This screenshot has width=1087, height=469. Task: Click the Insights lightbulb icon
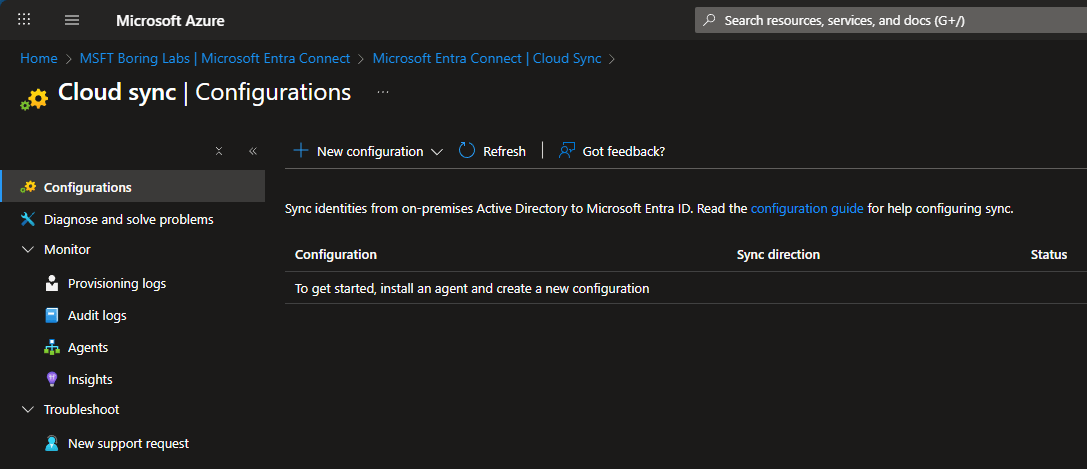[52, 379]
